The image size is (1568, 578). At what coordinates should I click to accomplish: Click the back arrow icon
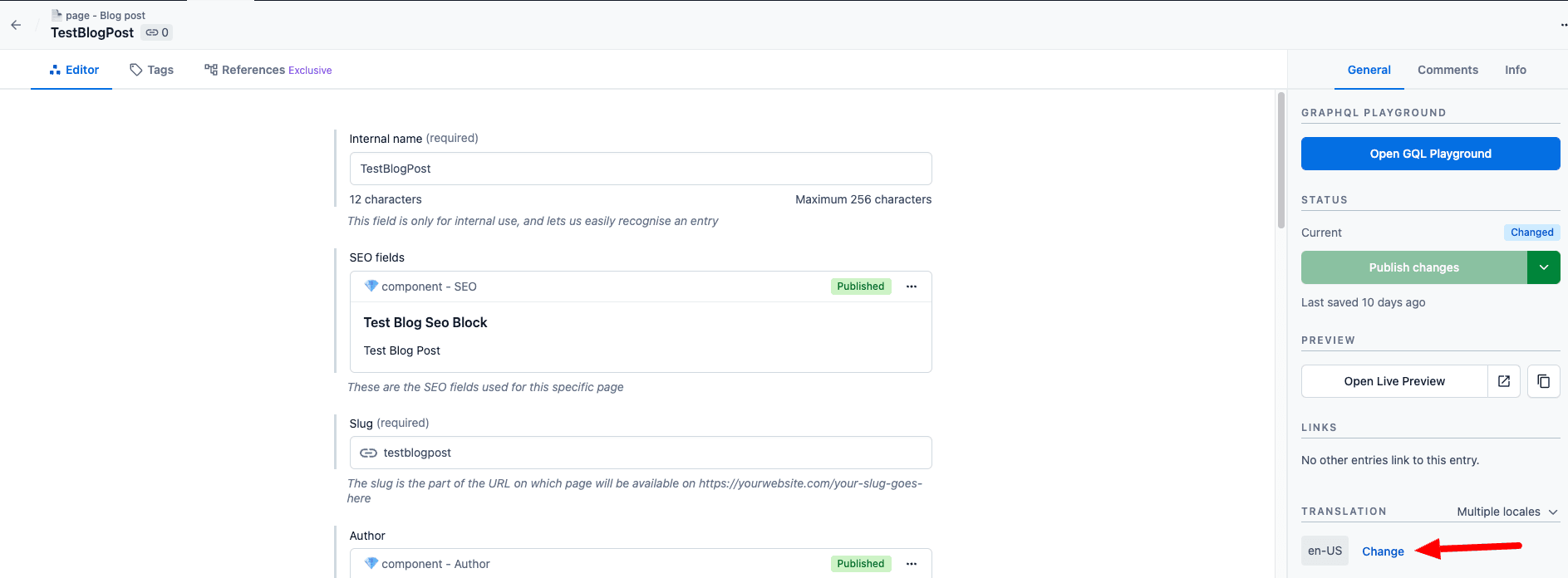tap(16, 25)
